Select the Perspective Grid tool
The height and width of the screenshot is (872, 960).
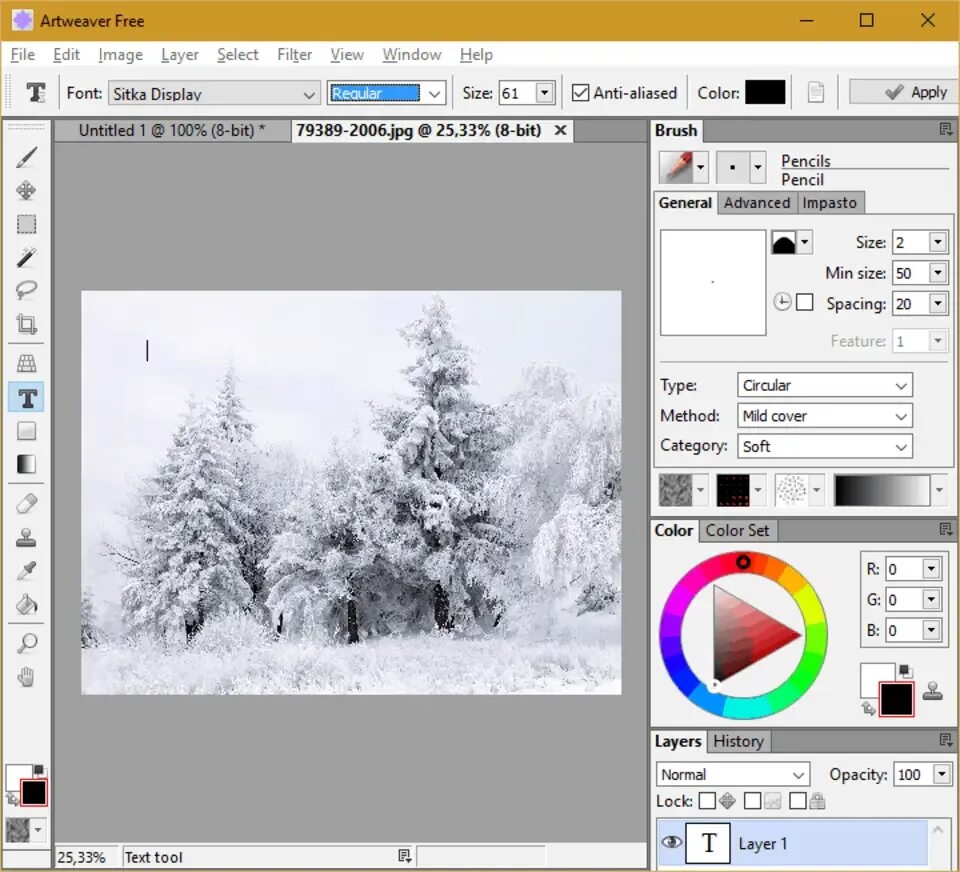[x=26, y=364]
